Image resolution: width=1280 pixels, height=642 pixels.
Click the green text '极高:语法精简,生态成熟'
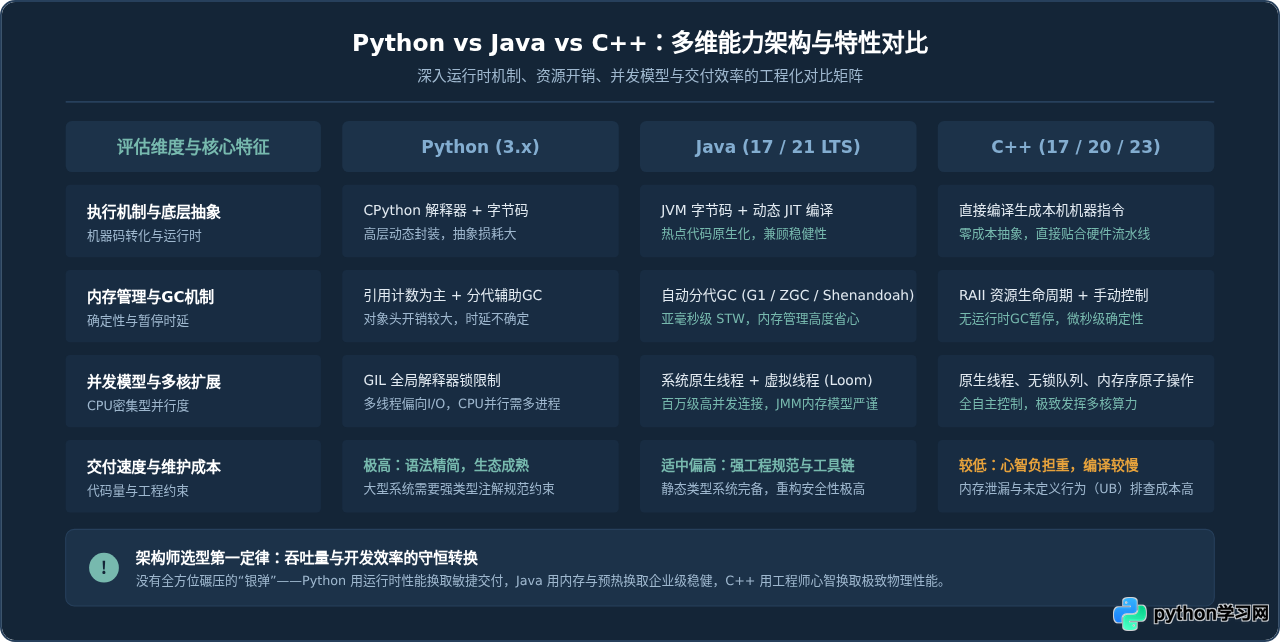click(x=446, y=466)
